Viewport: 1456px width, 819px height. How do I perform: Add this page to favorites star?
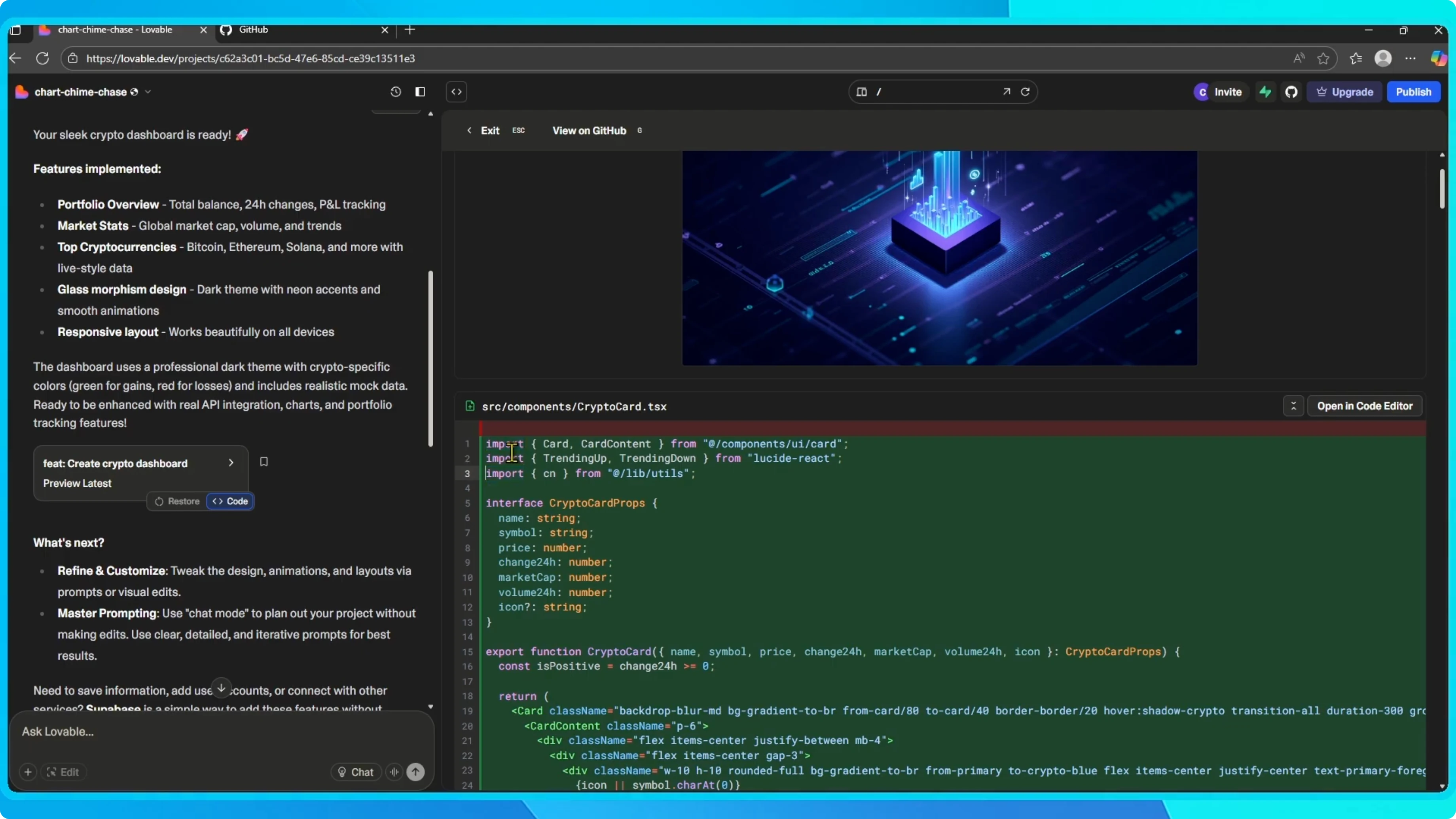1323,58
